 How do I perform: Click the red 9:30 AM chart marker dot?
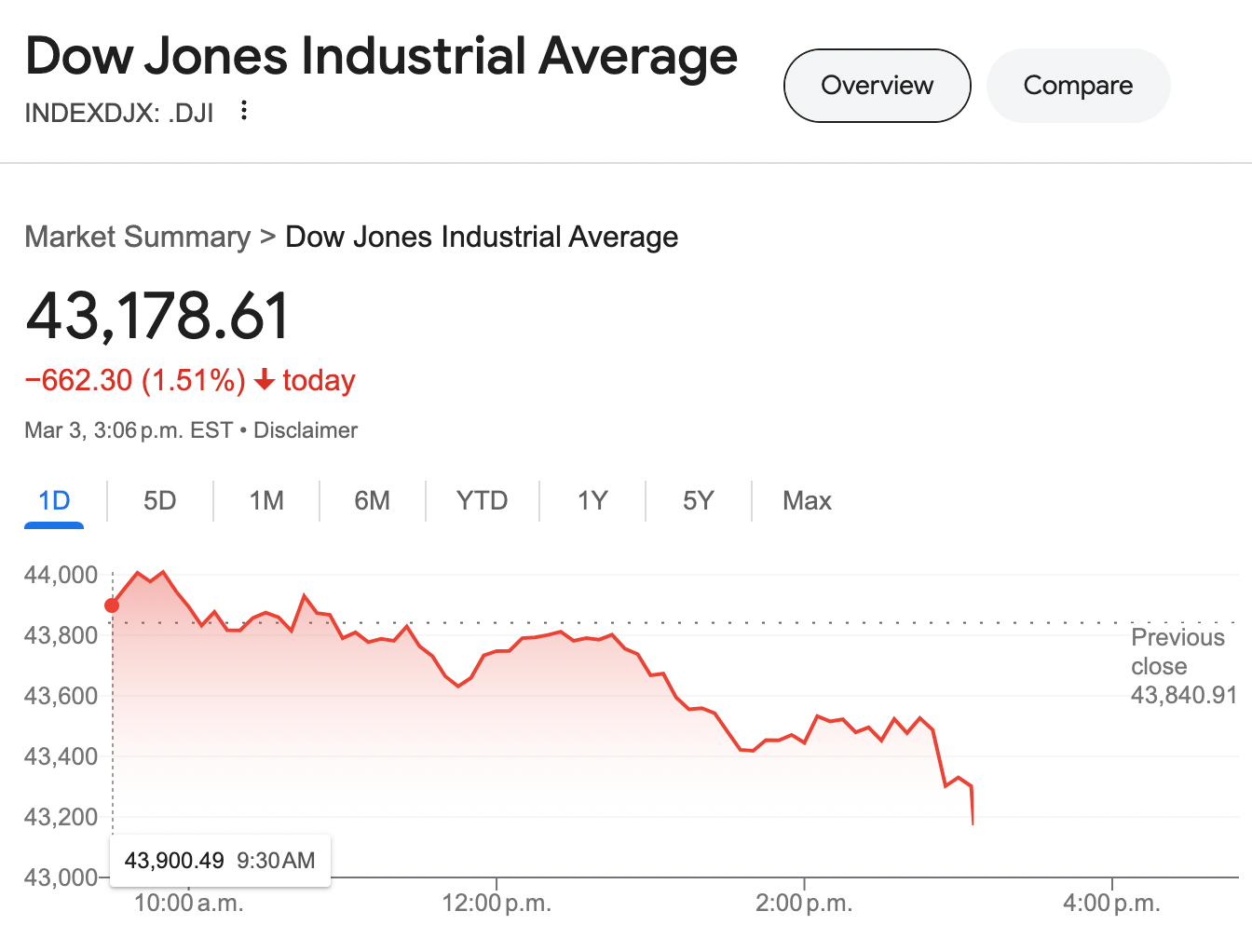point(112,605)
